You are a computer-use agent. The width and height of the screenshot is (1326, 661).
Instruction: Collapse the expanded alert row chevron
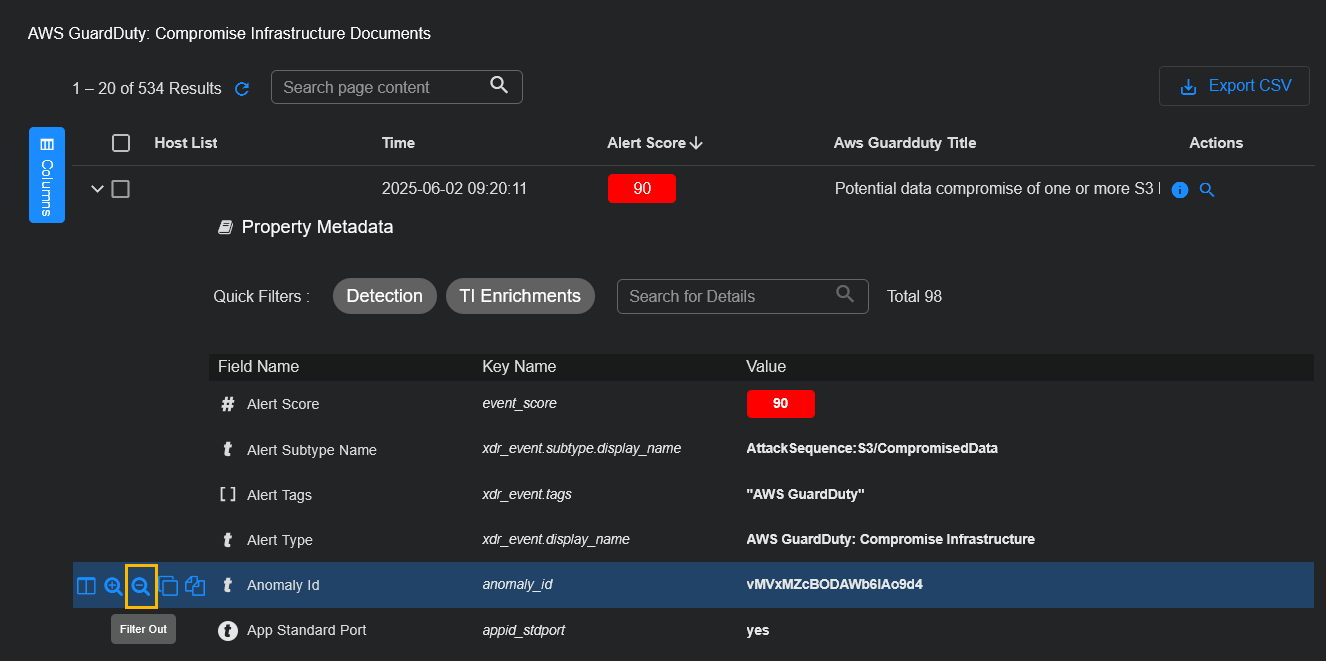(x=97, y=189)
